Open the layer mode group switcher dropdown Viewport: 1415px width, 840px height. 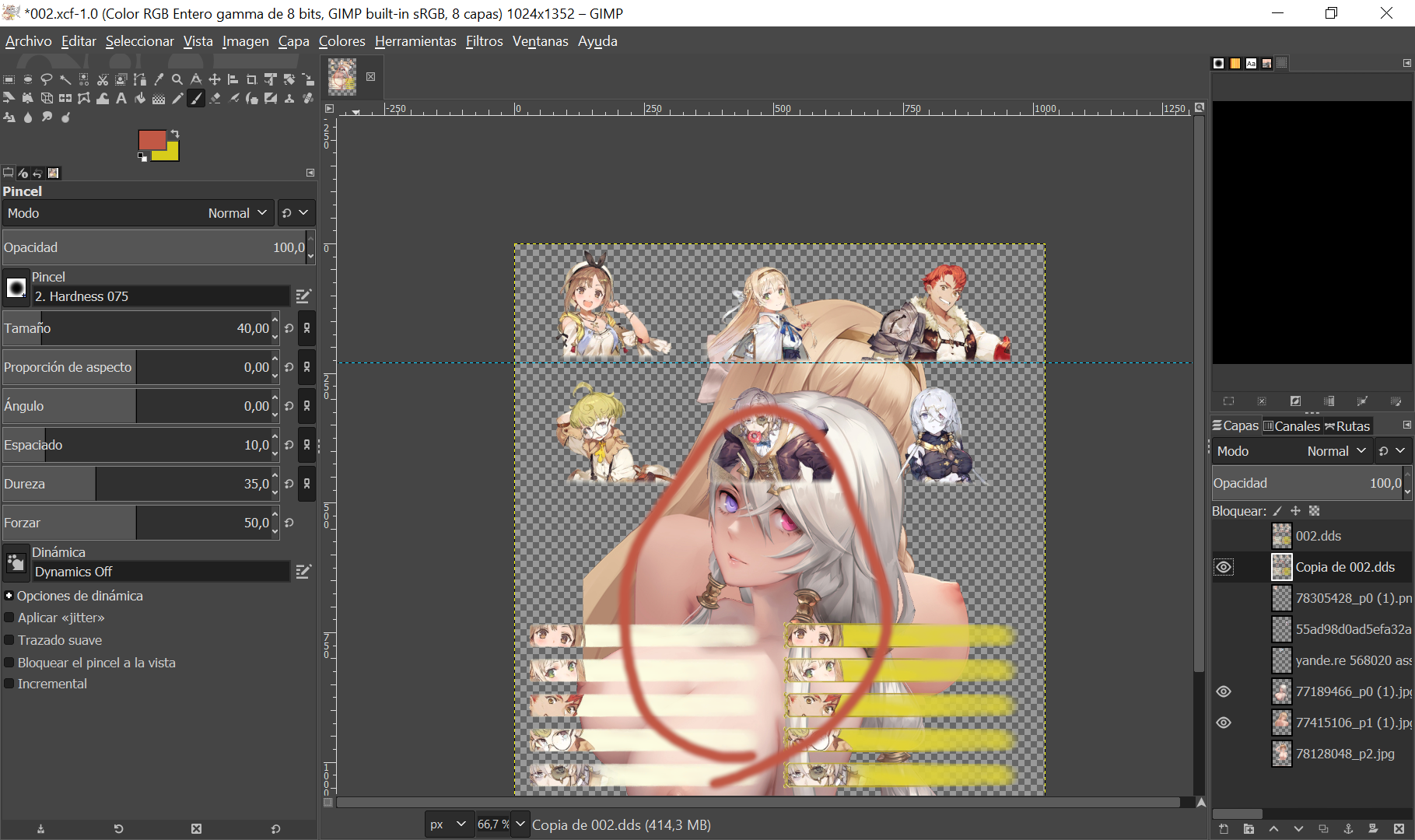(x=1392, y=451)
